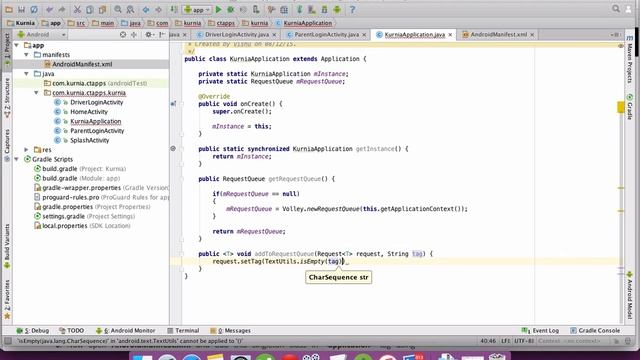Click the src breadcrumb
Image resolution: width=640 pixels, height=360 pixels.
76,23
